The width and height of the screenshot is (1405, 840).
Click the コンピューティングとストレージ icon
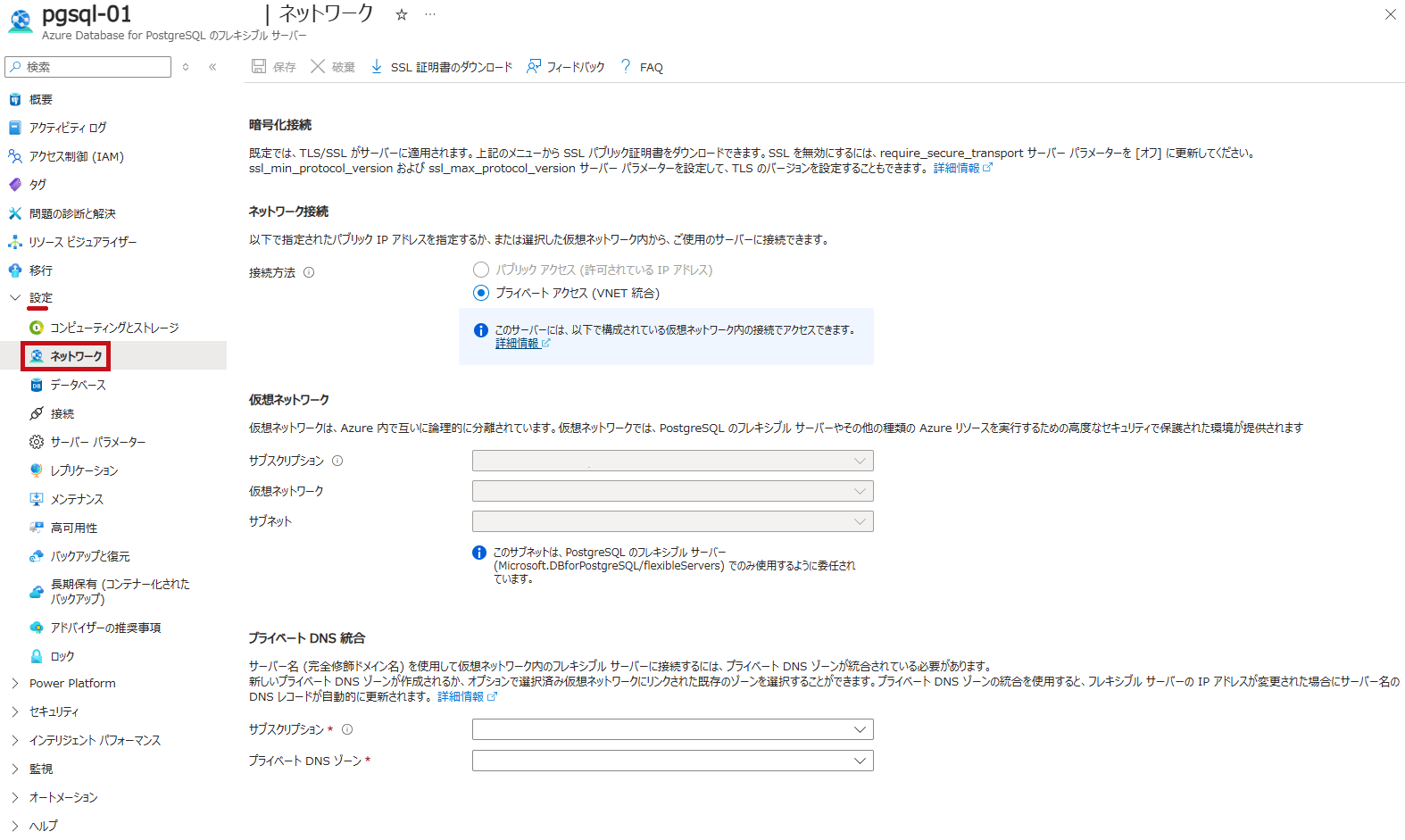coord(37,328)
